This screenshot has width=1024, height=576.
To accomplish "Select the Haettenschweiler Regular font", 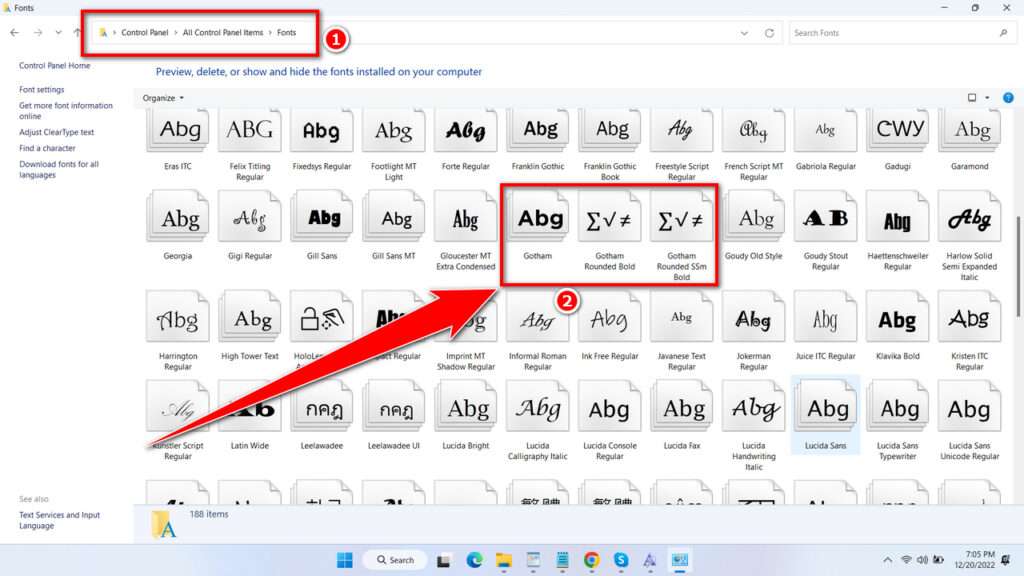I will [x=898, y=230].
